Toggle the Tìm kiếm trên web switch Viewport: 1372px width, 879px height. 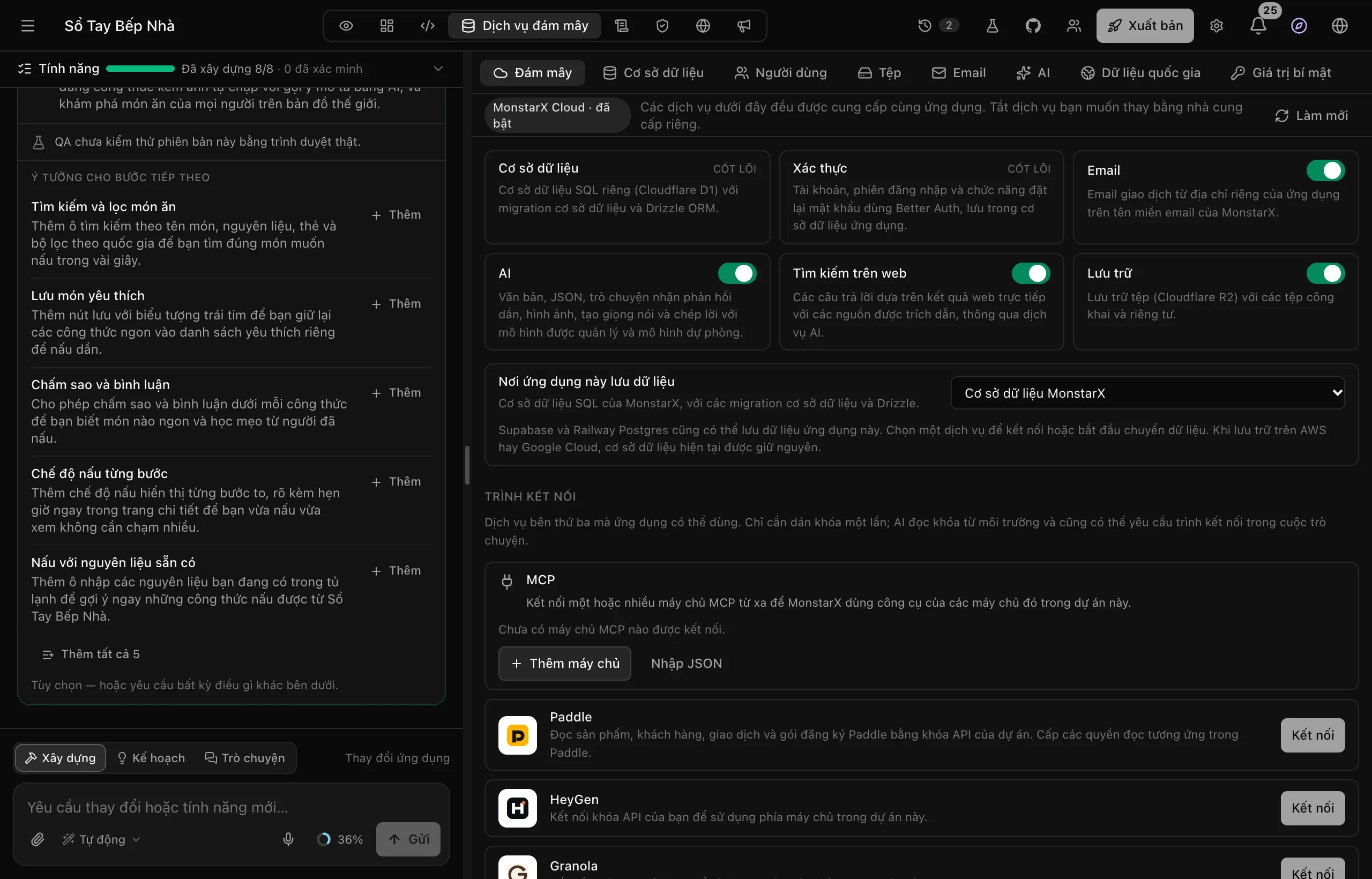pyautogui.click(x=1031, y=273)
